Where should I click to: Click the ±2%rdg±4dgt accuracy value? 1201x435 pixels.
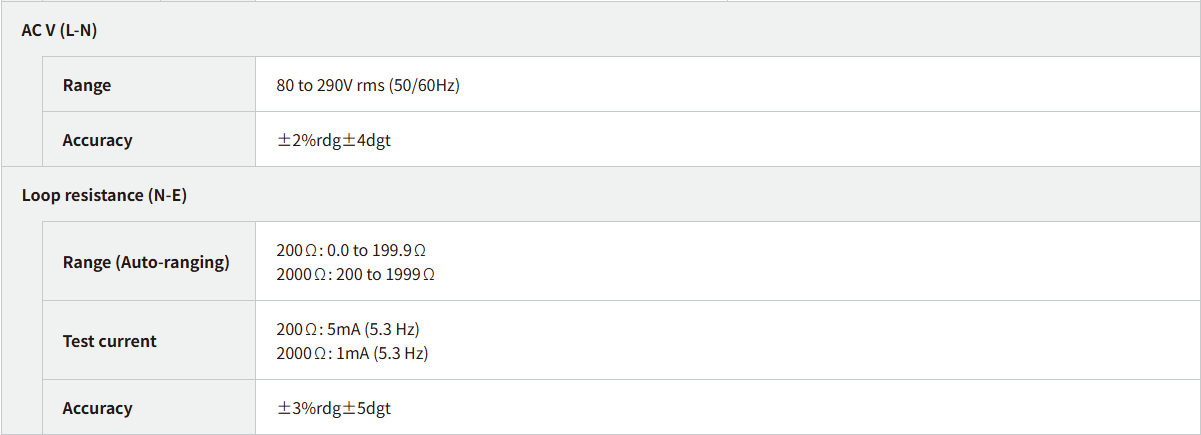334,140
